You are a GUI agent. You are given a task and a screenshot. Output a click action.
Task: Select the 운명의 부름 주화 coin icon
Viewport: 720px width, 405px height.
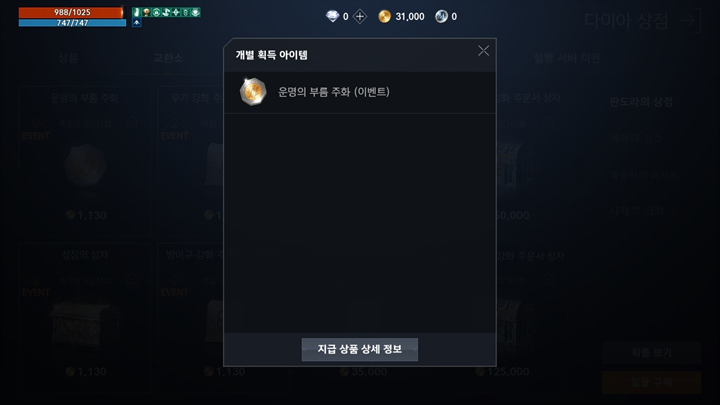[253, 91]
